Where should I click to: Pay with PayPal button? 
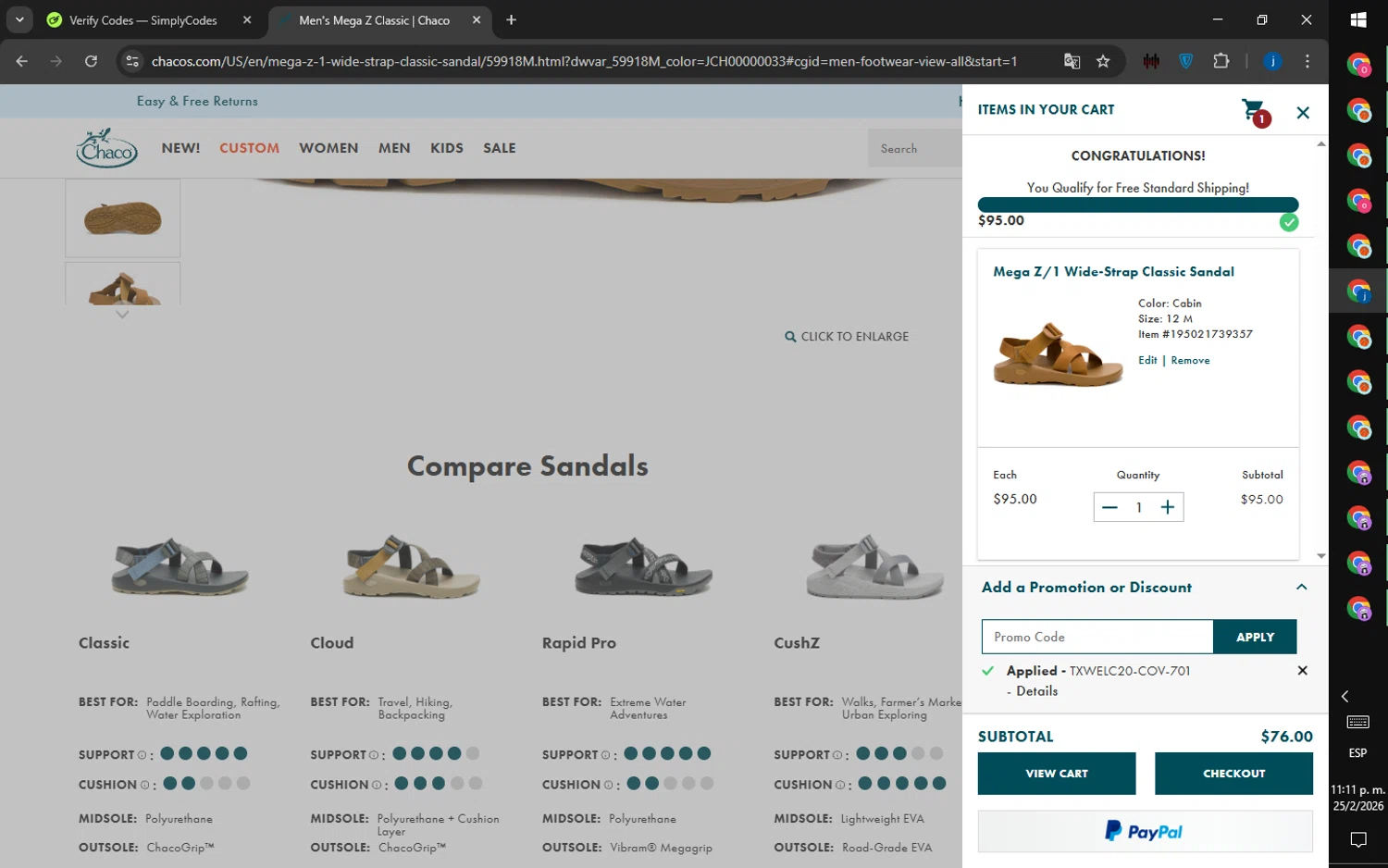(x=1145, y=831)
